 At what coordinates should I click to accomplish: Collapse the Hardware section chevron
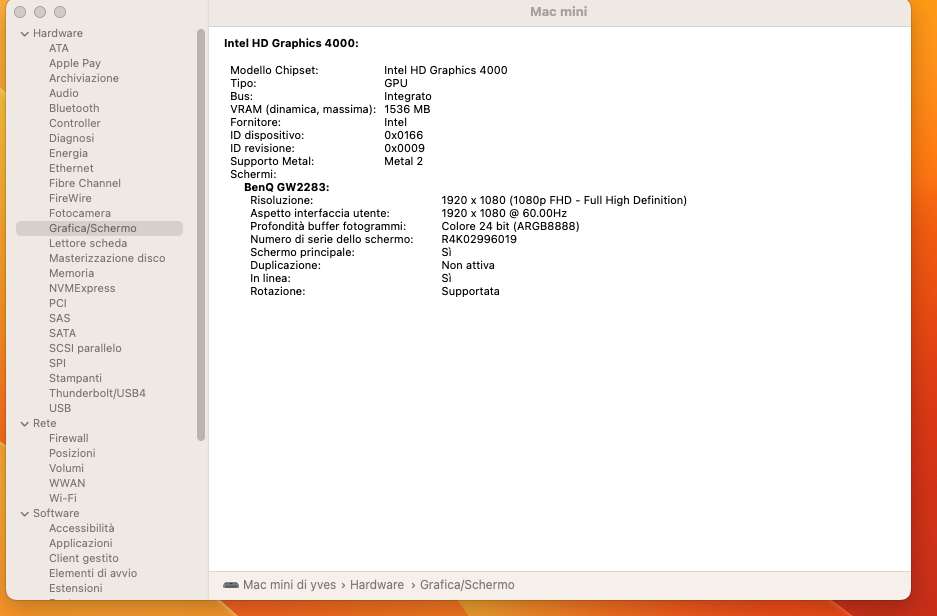click(x=25, y=34)
